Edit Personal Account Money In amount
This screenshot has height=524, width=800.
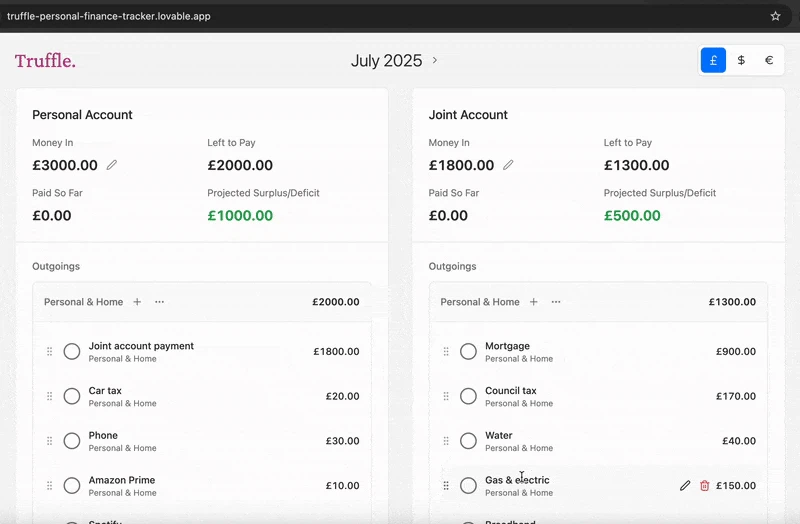(x=112, y=165)
